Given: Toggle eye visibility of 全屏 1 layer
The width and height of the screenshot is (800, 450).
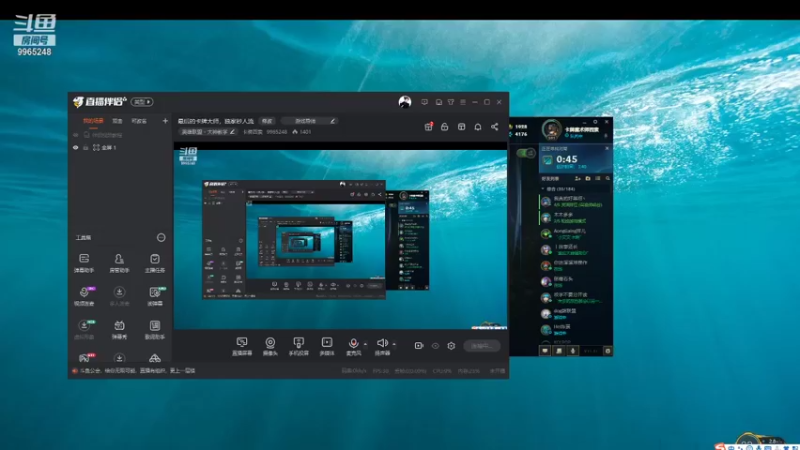Looking at the screenshot, I should tap(76, 147).
